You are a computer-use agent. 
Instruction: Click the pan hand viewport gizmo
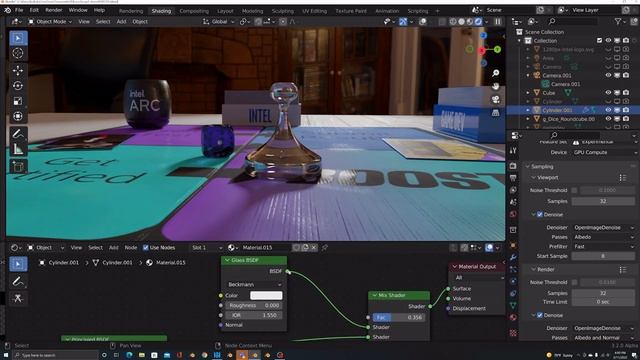[496, 86]
